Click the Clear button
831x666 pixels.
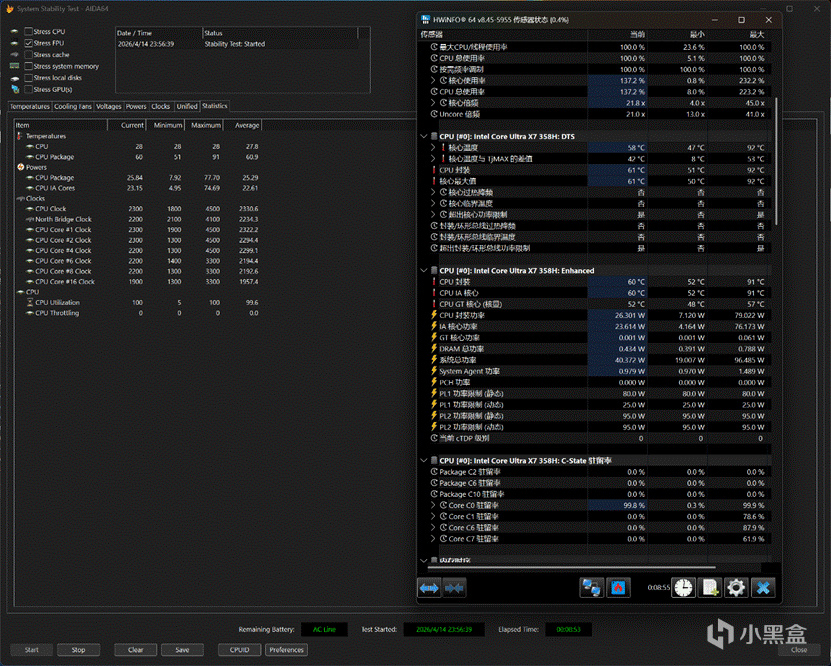click(x=136, y=650)
